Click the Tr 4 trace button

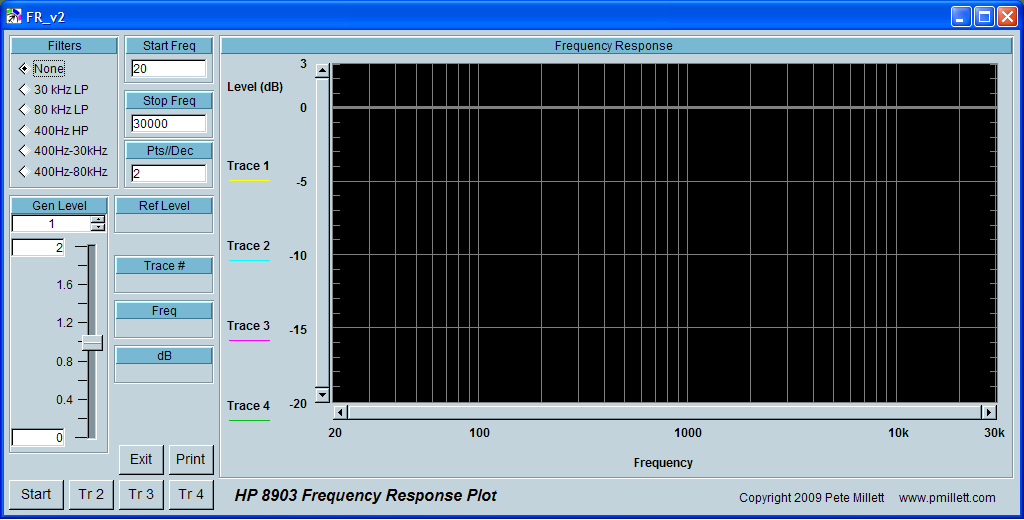click(191, 494)
